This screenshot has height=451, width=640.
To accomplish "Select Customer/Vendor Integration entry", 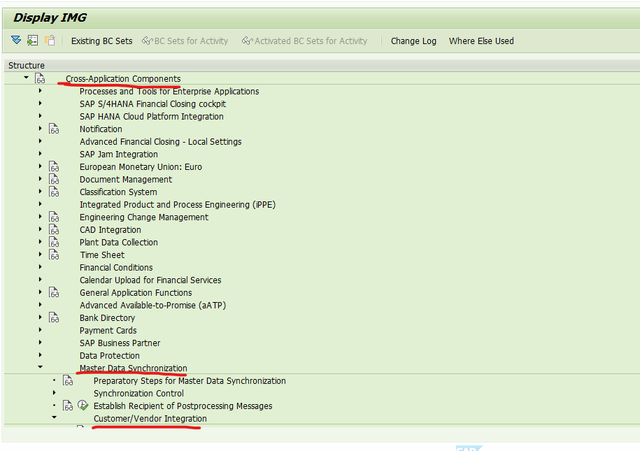I will (150, 419).
